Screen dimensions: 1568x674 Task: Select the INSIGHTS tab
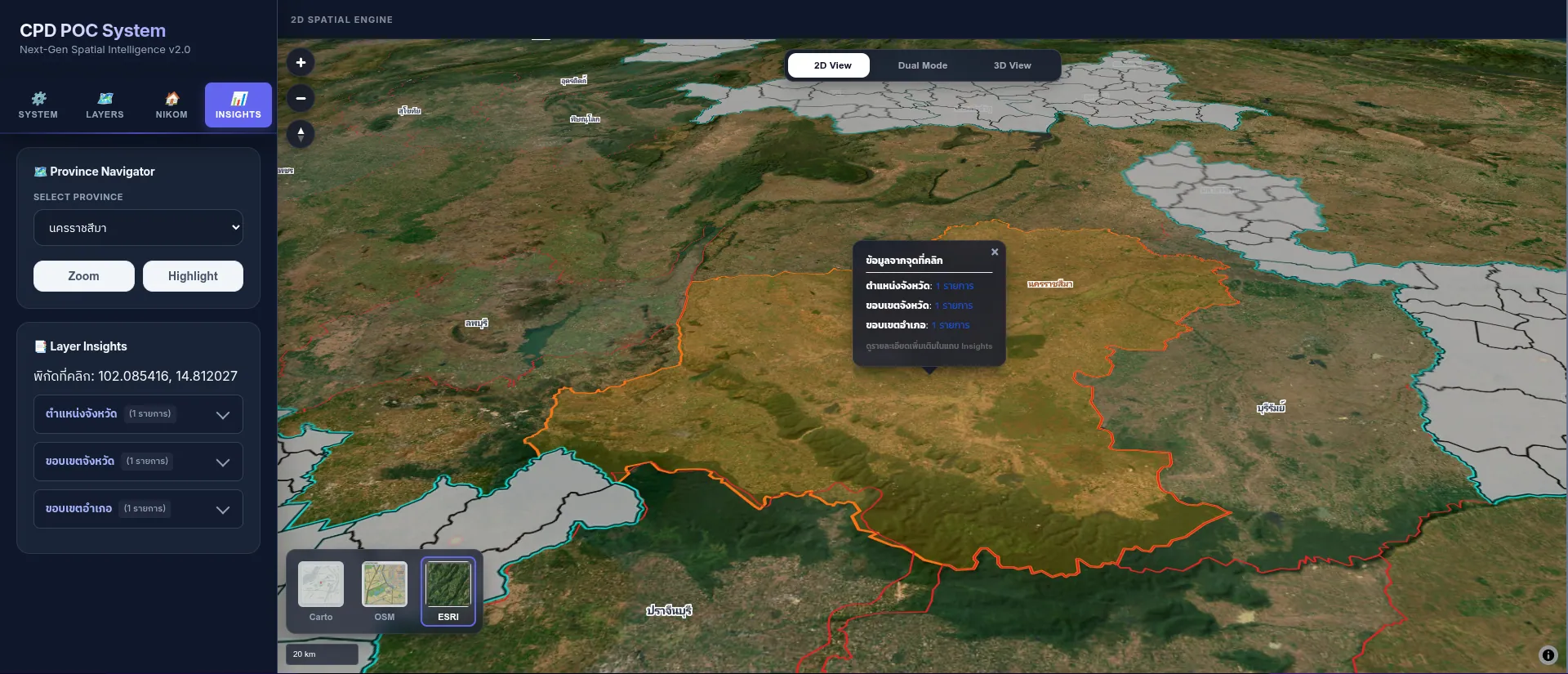point(238,105)
